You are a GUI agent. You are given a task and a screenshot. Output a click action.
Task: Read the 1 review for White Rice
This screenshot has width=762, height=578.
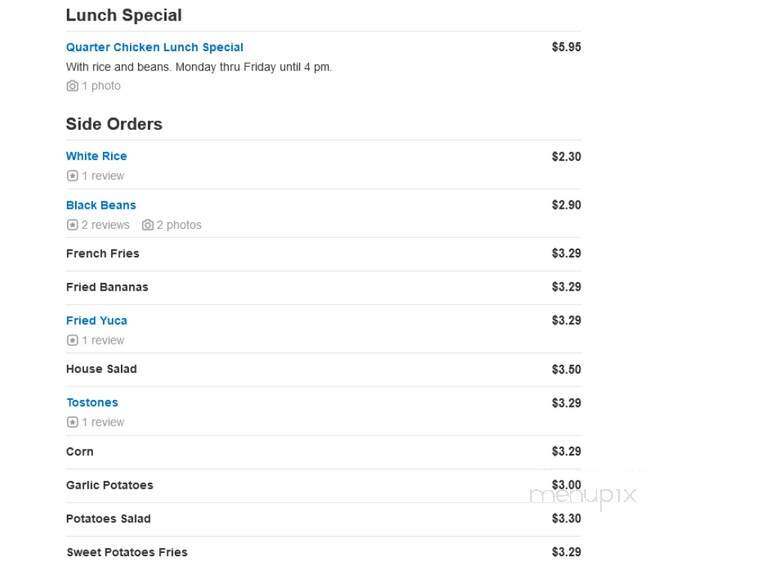coord(103,176)
